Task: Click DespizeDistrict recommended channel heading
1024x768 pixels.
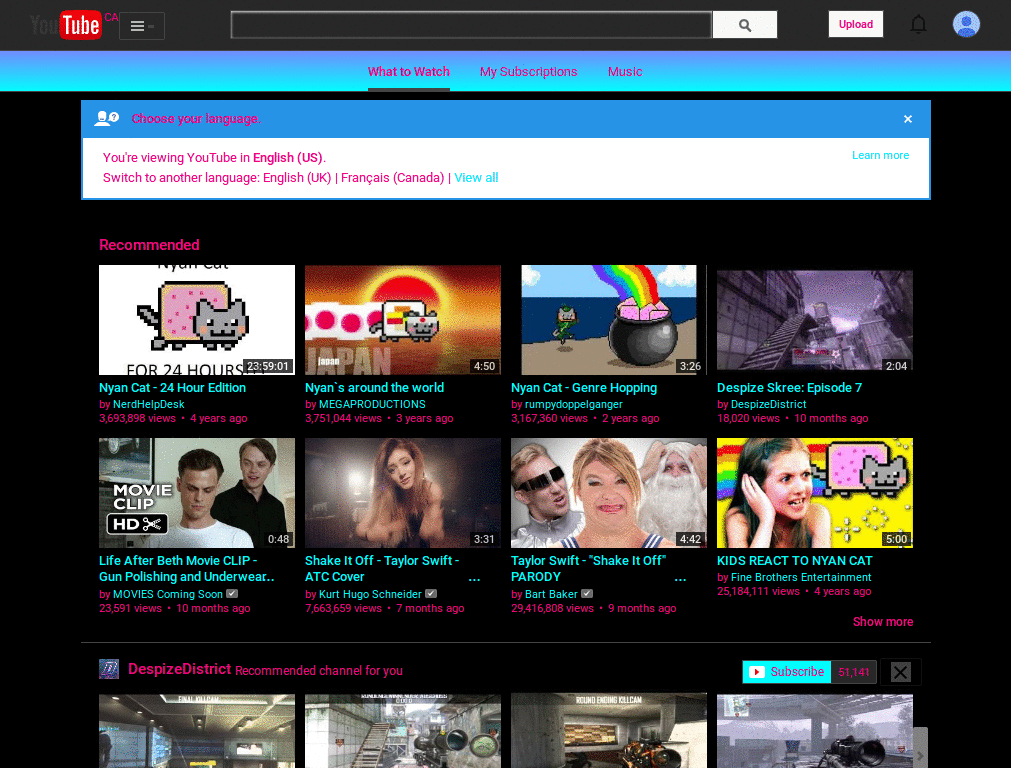Action: 180,669
